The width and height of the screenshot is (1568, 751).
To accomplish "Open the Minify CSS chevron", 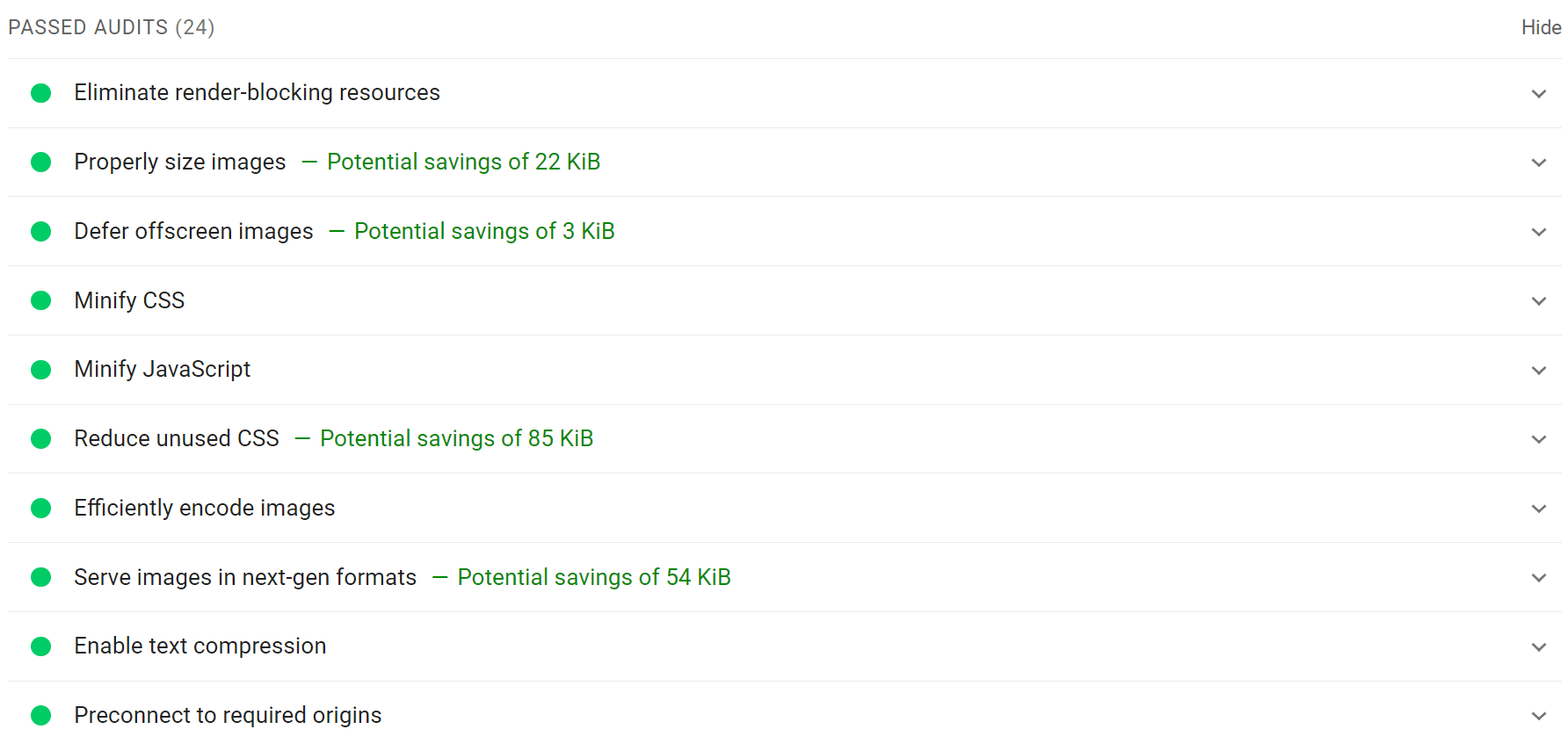I will click(x=1538, y=301).
